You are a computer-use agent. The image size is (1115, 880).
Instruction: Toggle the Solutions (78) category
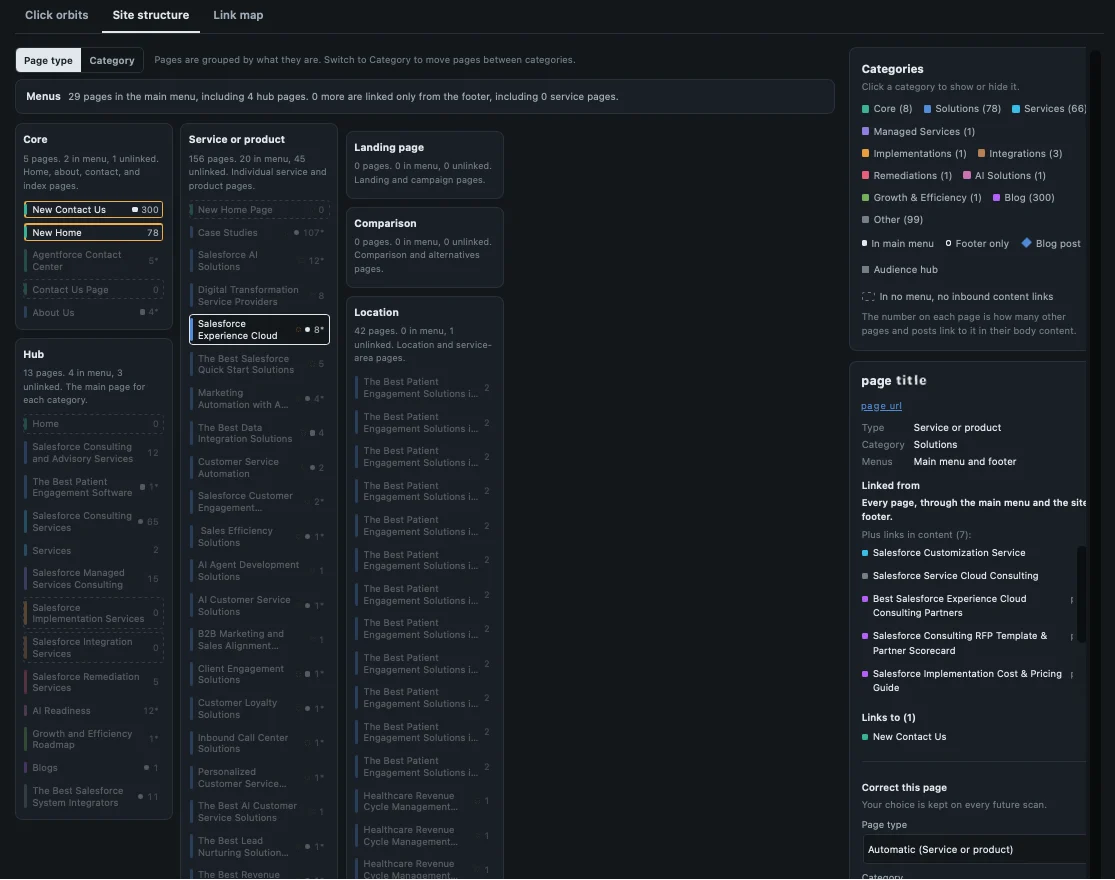point(962,109)
